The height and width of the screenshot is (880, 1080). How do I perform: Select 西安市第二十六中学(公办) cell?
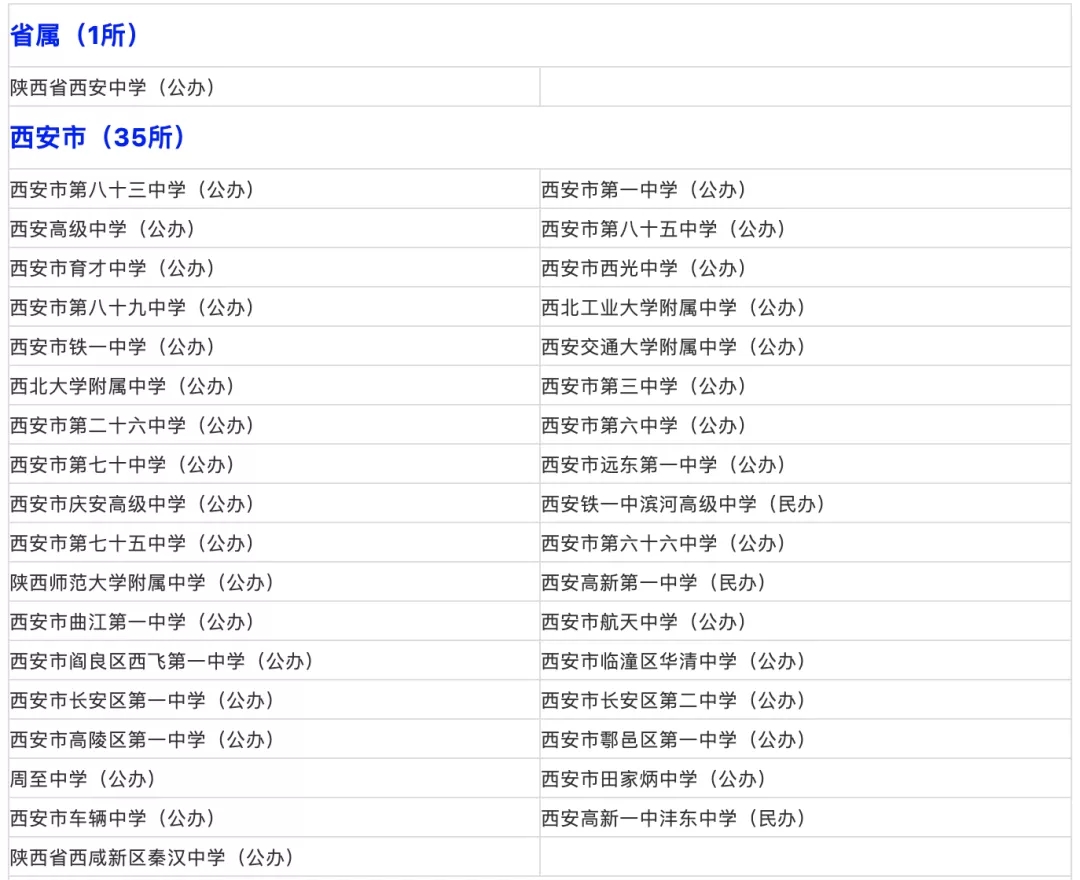274,424
